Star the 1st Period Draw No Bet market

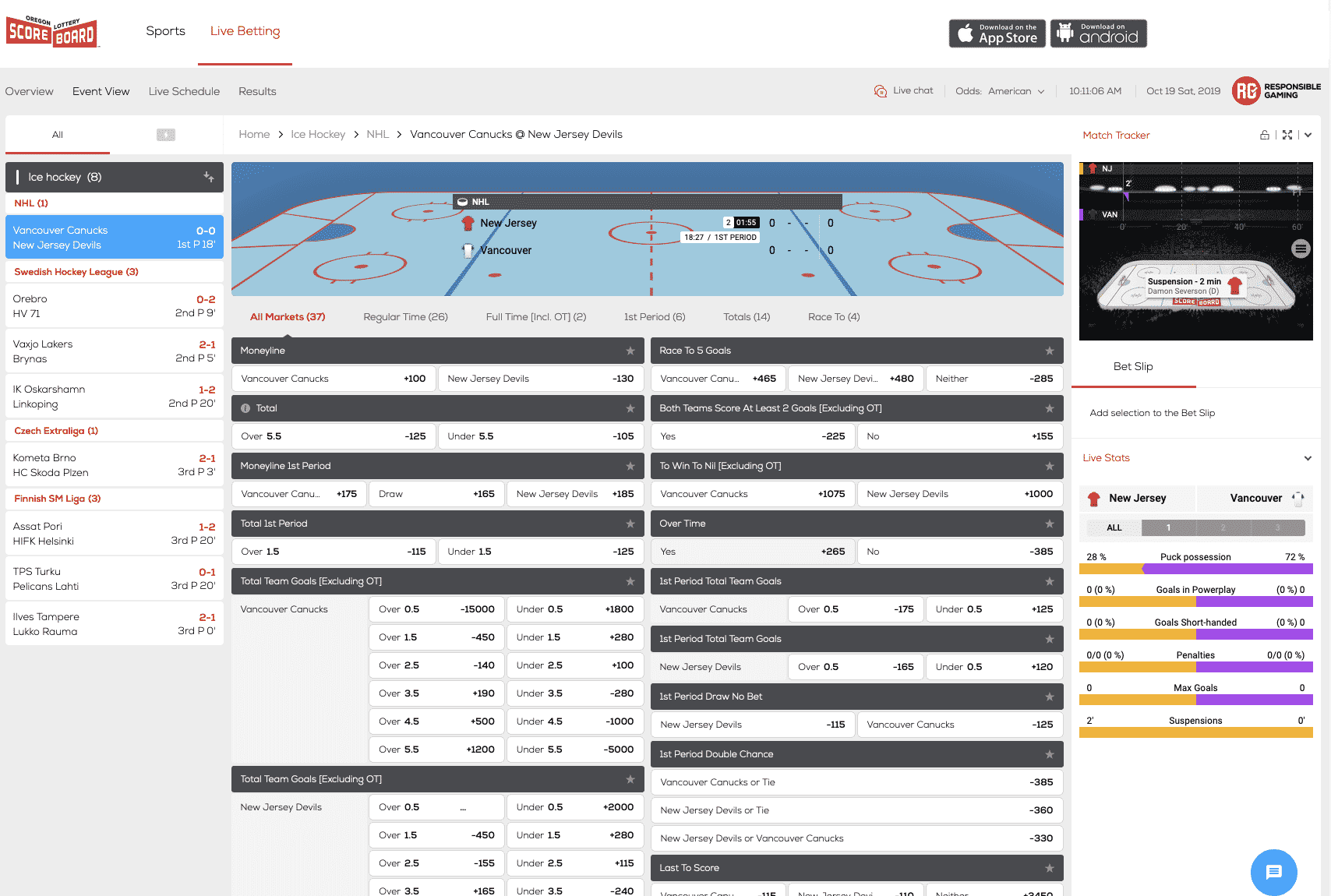coord(1050,697)
